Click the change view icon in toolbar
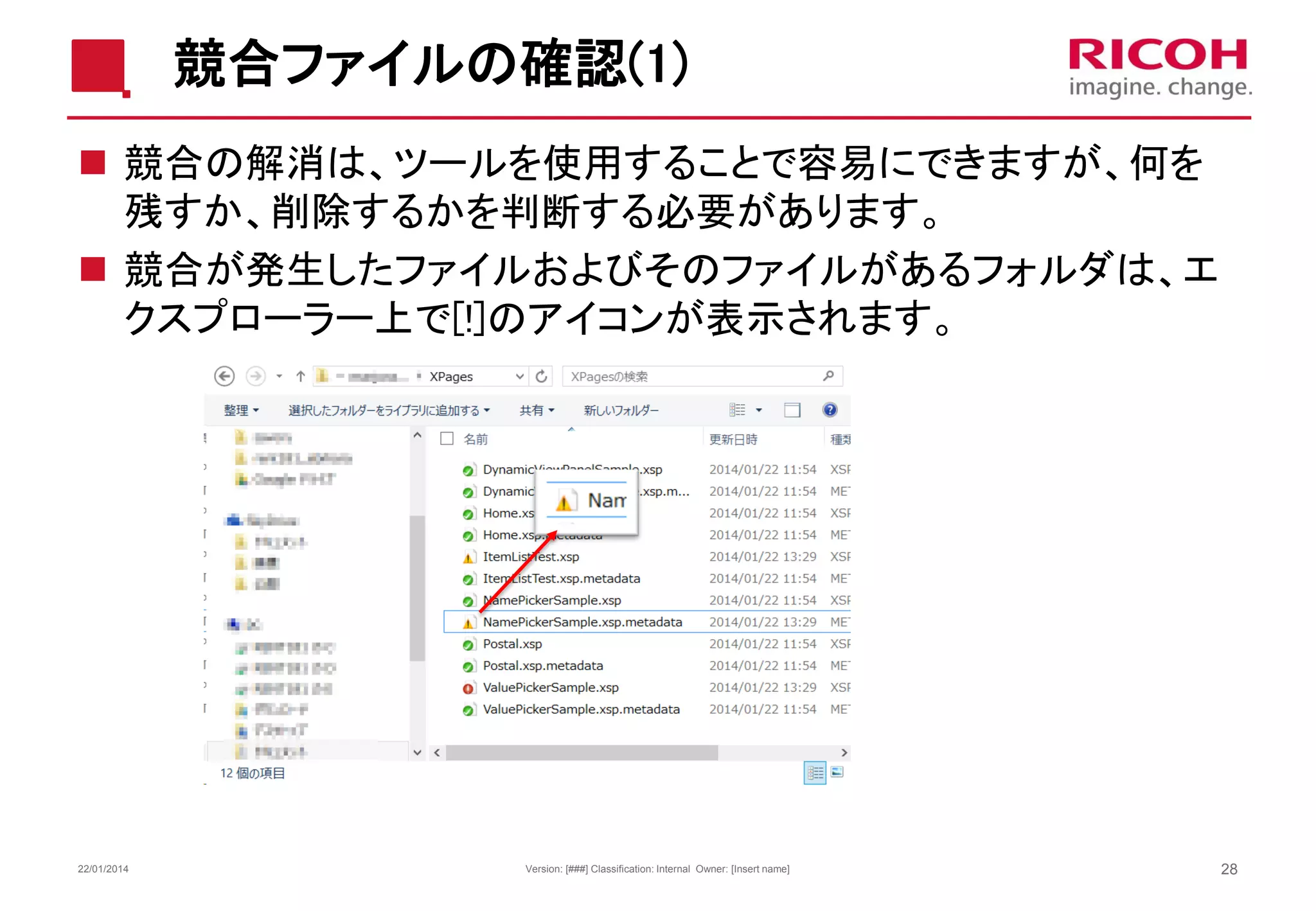 pos(737,410)
